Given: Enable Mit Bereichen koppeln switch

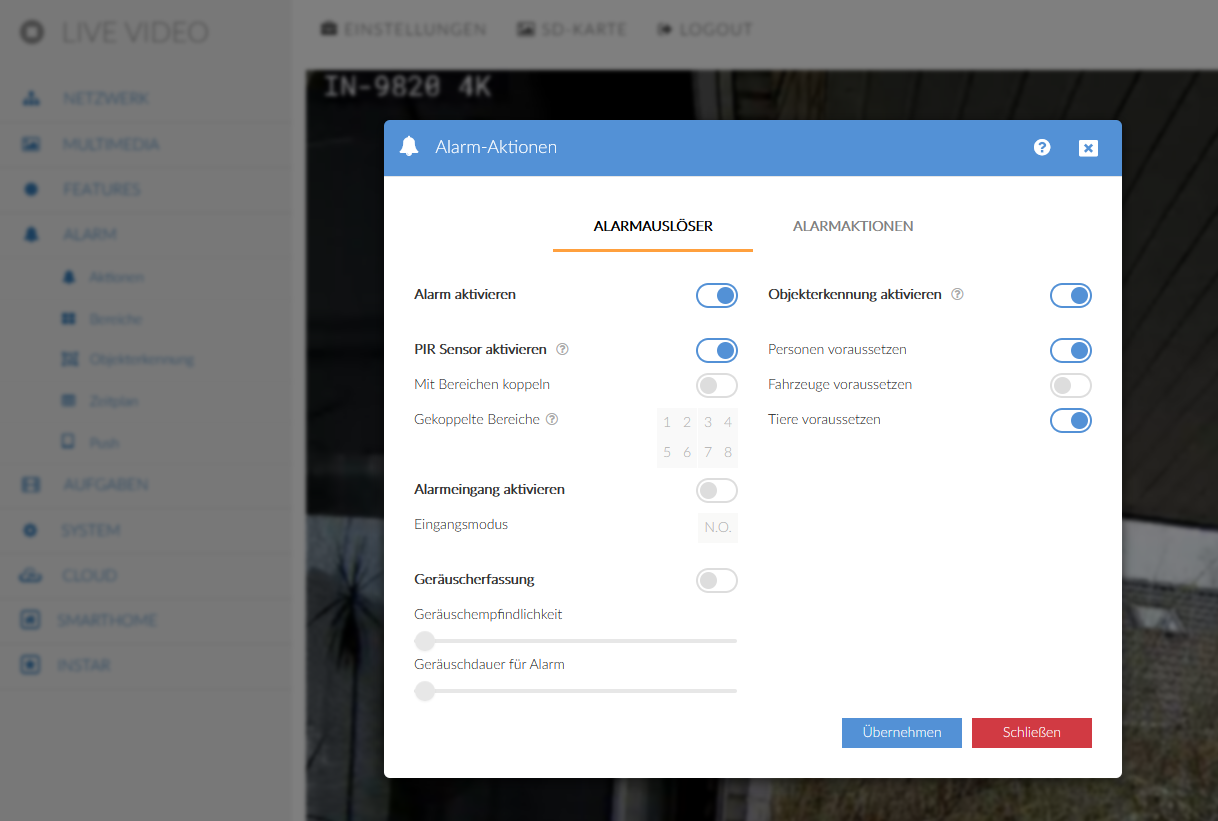Looking at the screenshot, I should [717, 385].
